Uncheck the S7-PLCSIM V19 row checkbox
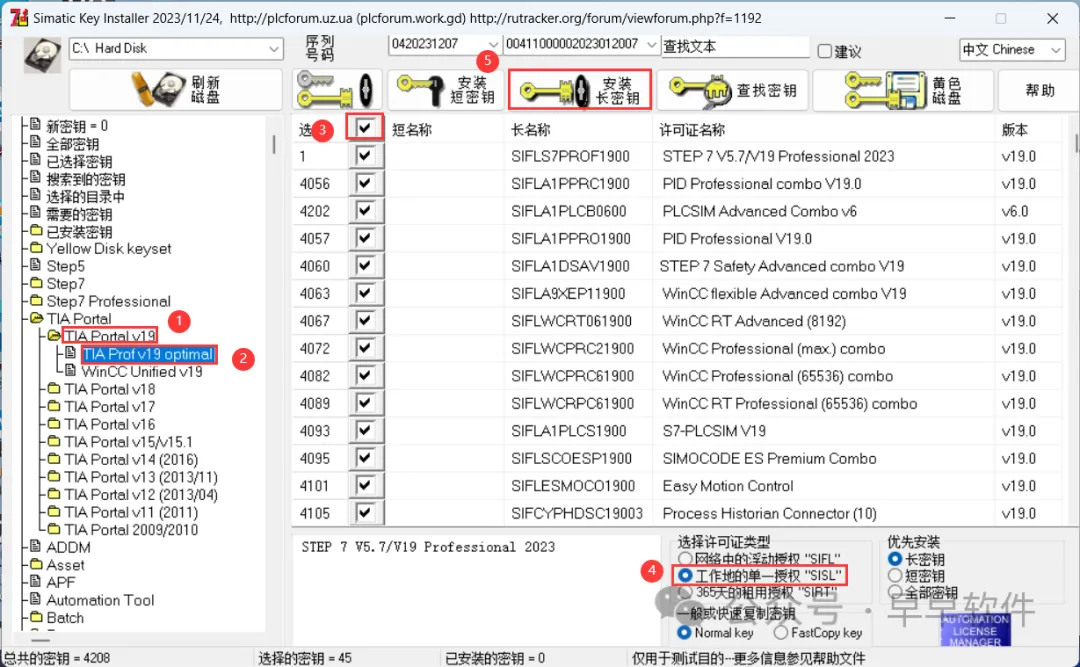Screen dimensions: 1080x667 tap(365, 431)
